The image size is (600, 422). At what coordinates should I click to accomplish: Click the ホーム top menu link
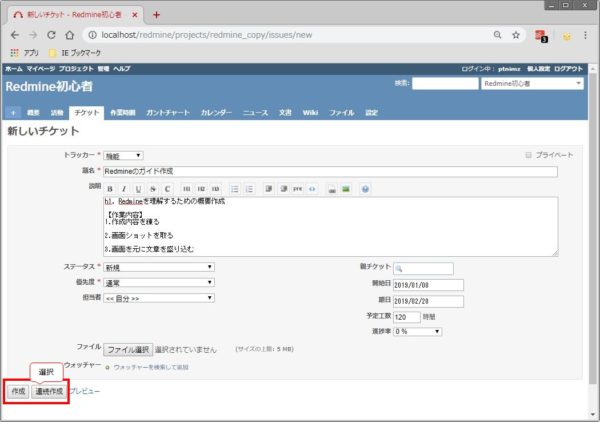[13, 69]
